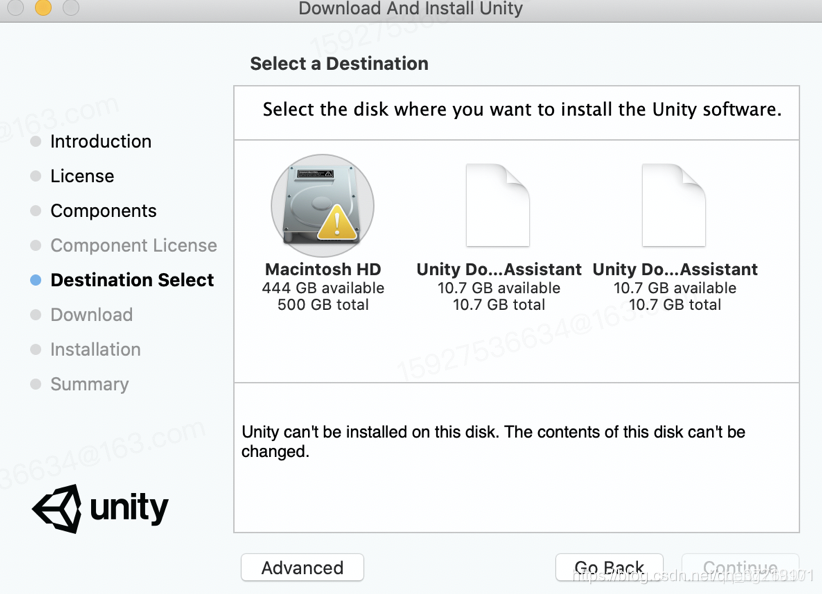Minimize window with the yellow button
The image size is (822, 594).
[43, 7]
